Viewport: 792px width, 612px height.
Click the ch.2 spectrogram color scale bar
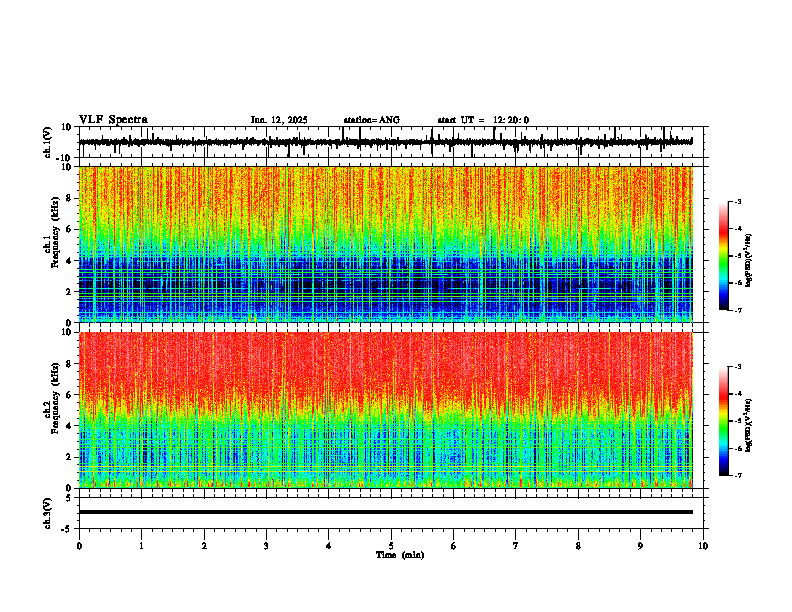723,421
